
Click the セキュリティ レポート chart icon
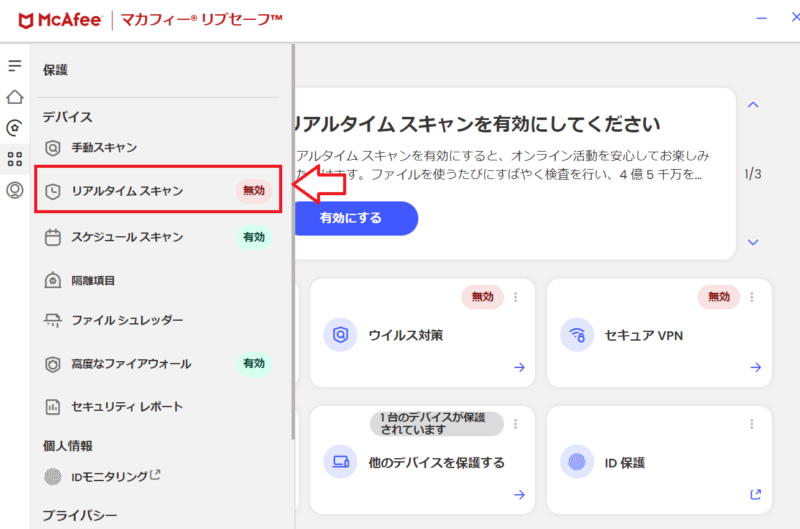click(53, 407)
